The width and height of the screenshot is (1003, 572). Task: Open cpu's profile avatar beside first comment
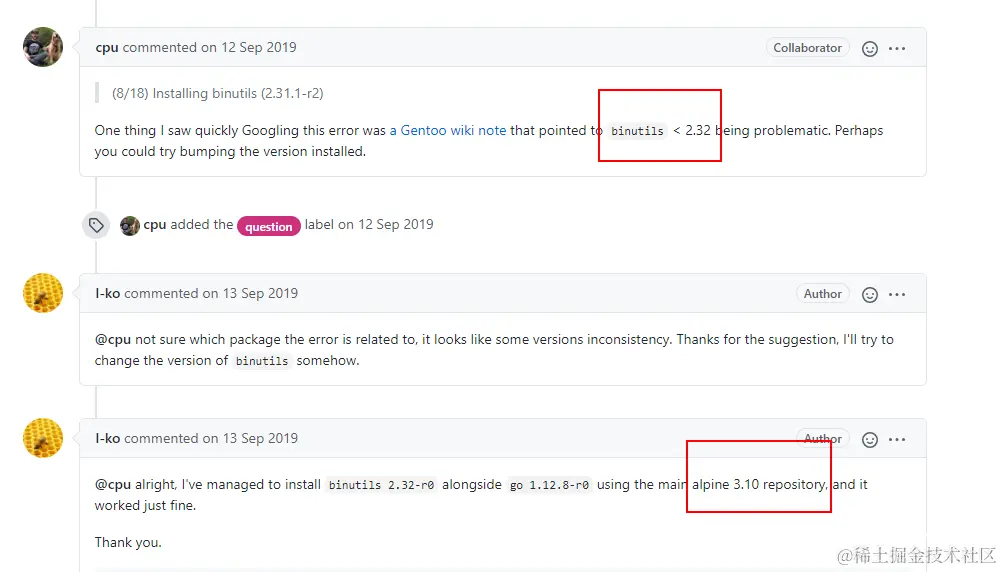43,47
